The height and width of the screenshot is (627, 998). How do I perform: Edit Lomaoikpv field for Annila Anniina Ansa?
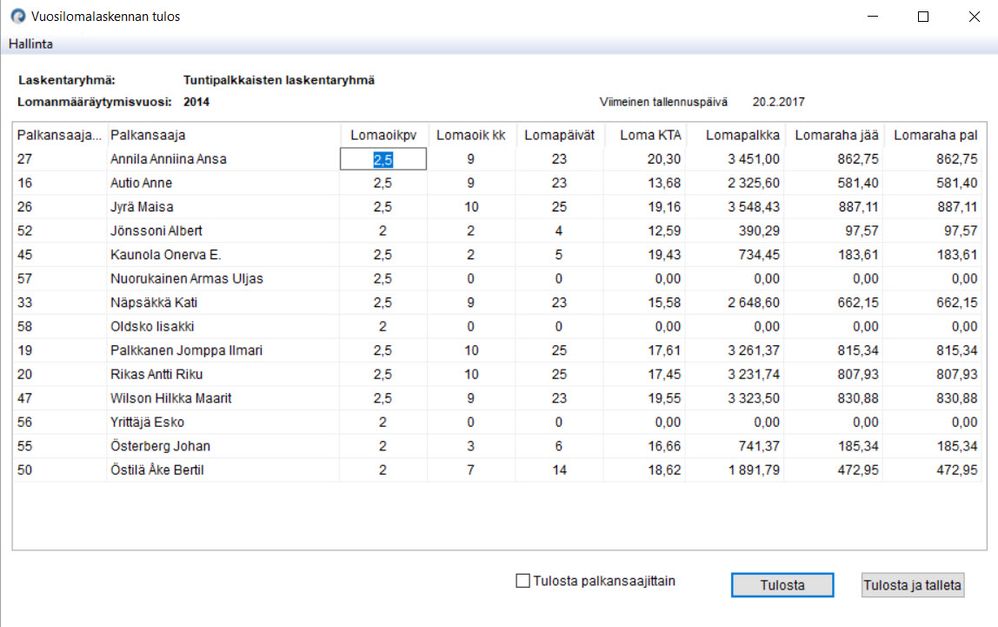point(383,159)
